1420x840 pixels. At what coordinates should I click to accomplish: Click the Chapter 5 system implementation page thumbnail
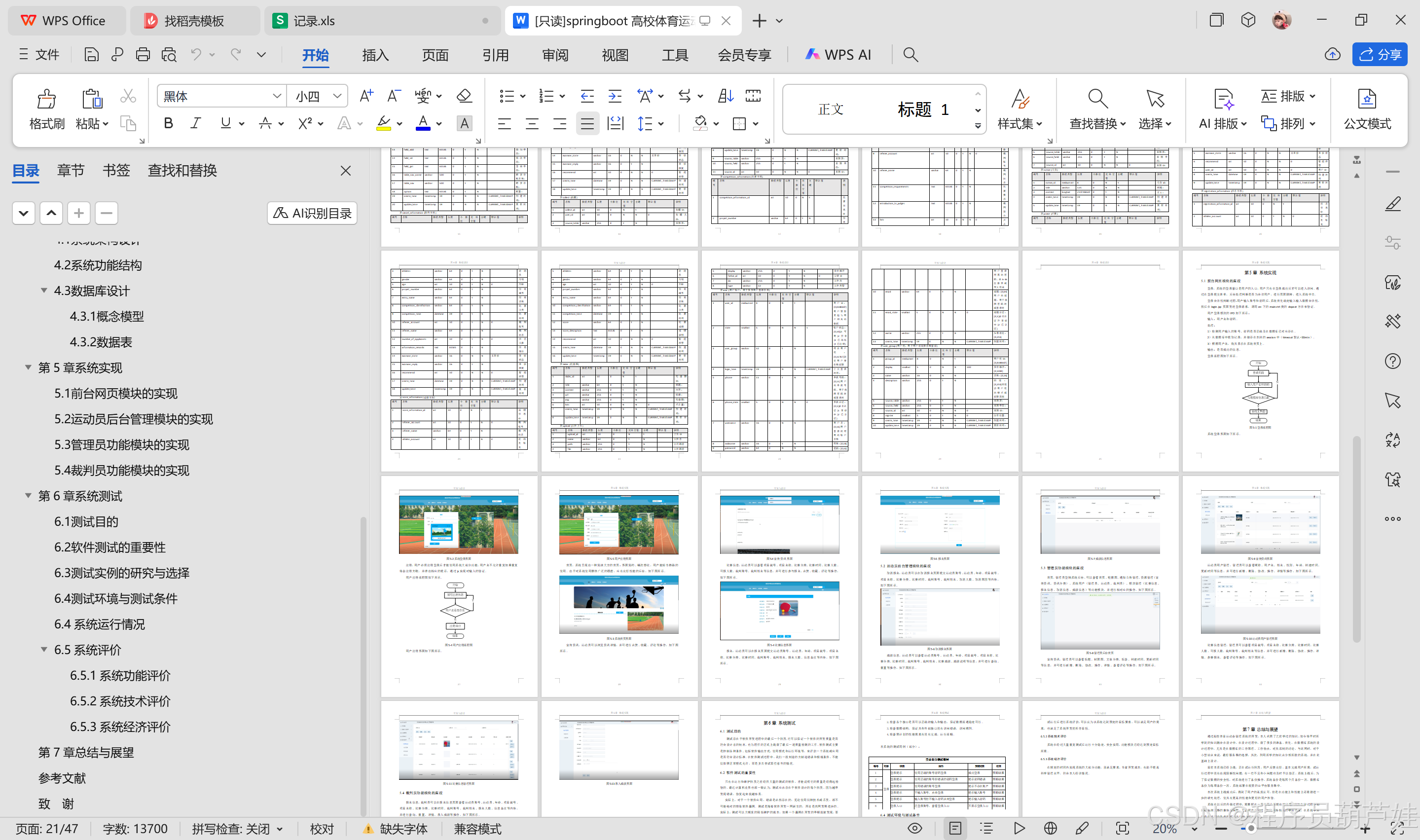pyautogui.click(x=1260, y=361)
